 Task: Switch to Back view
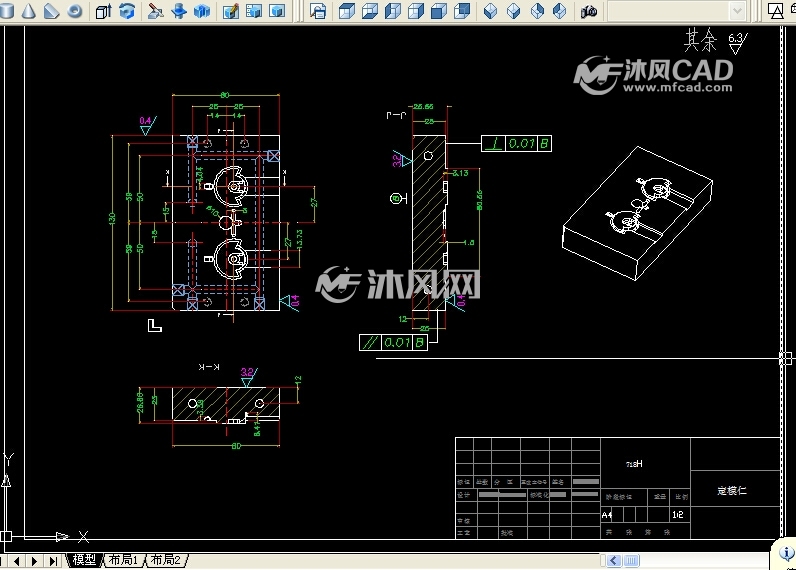[x=462, y=11]
